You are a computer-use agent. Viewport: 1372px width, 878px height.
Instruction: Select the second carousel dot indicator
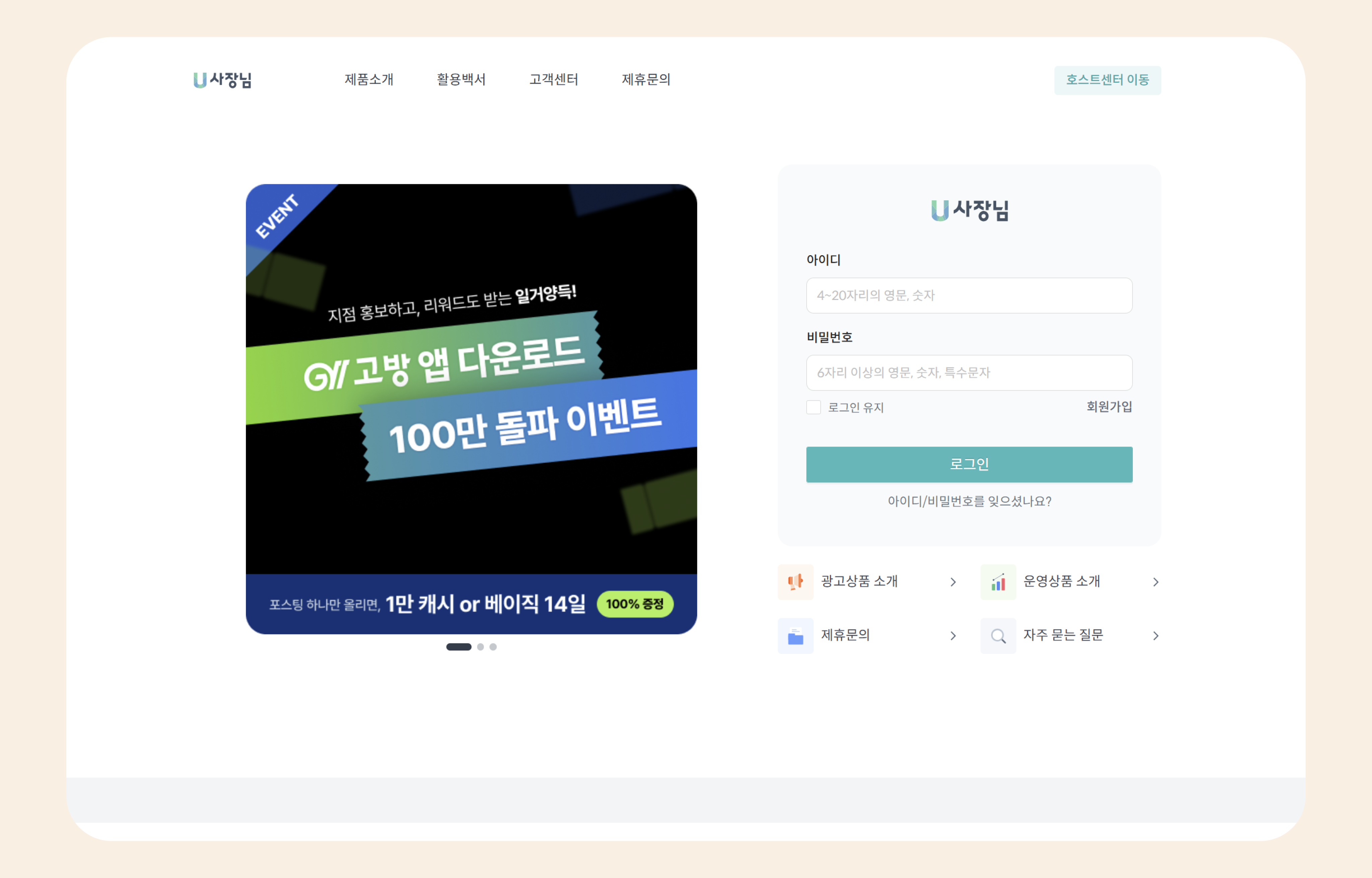click(481, 647)
